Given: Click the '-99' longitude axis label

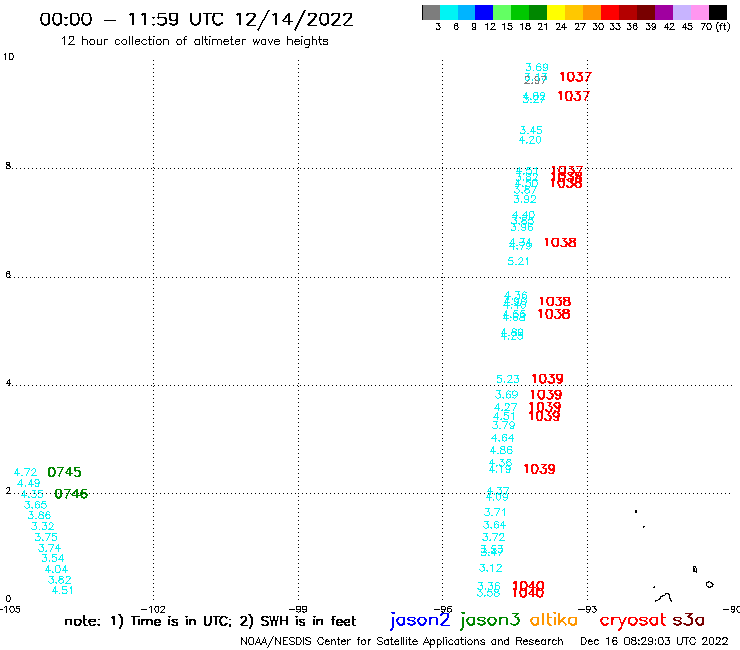Looking at the screenshot, I should 298,609.
